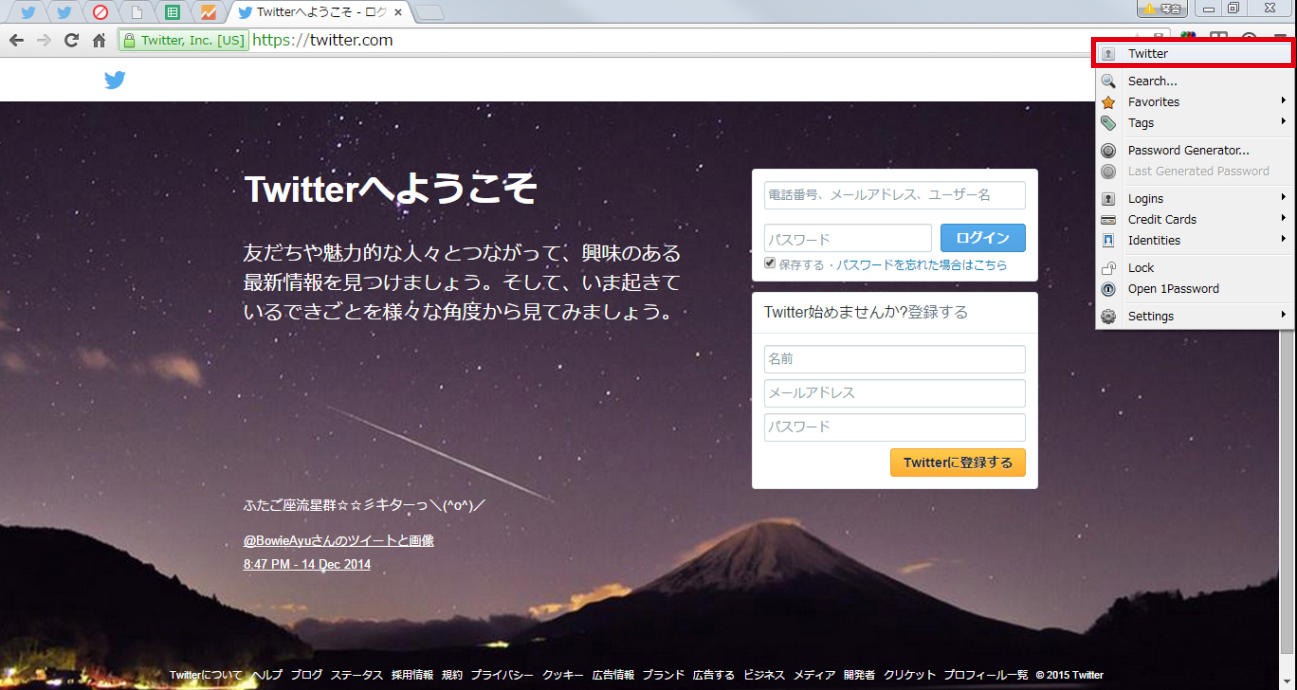1297x690 pixels.
Task: Click the dial icon beside Password Generator
Action: point(1108,151)
